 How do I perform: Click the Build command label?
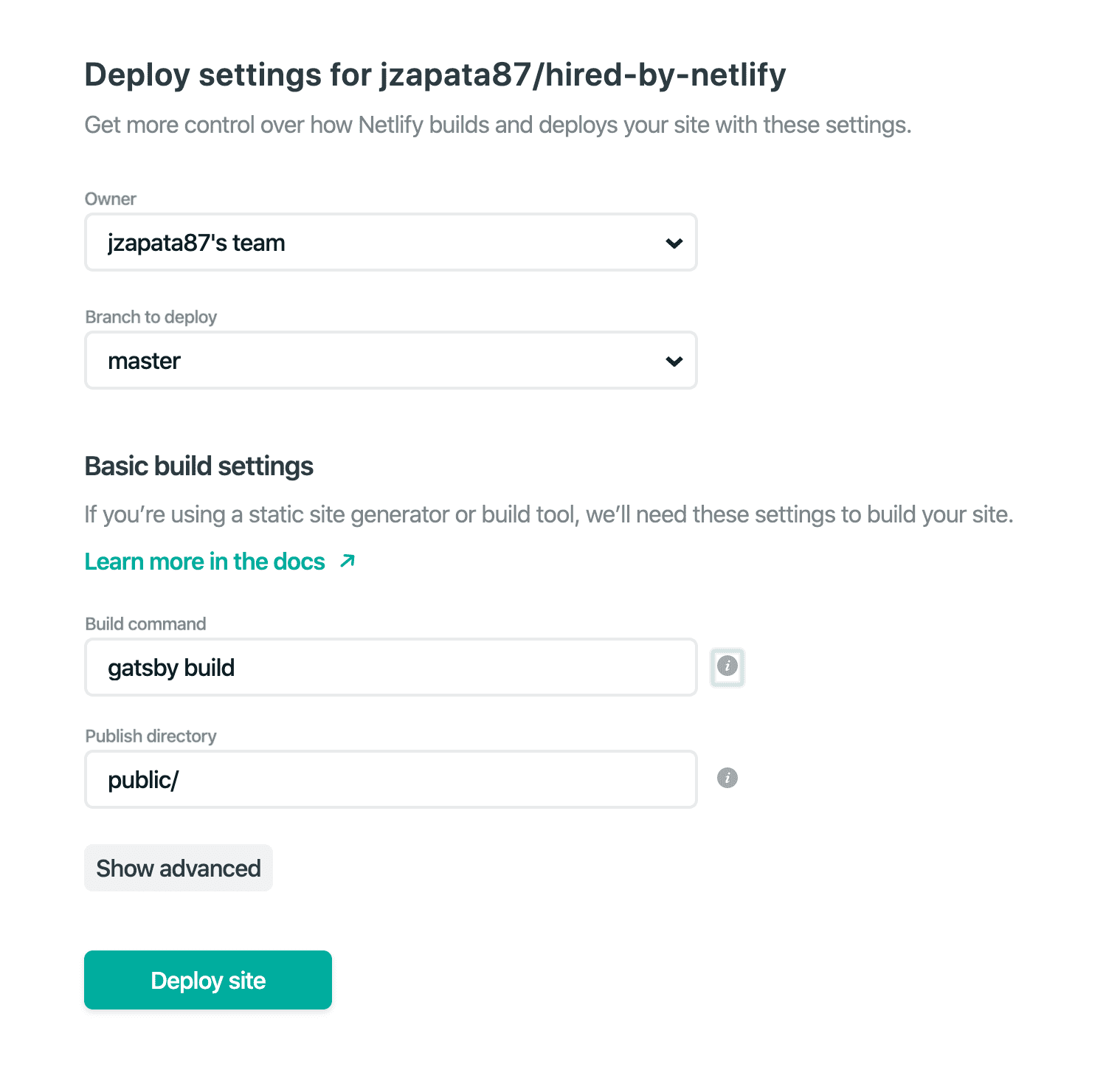tap(146, 624)
